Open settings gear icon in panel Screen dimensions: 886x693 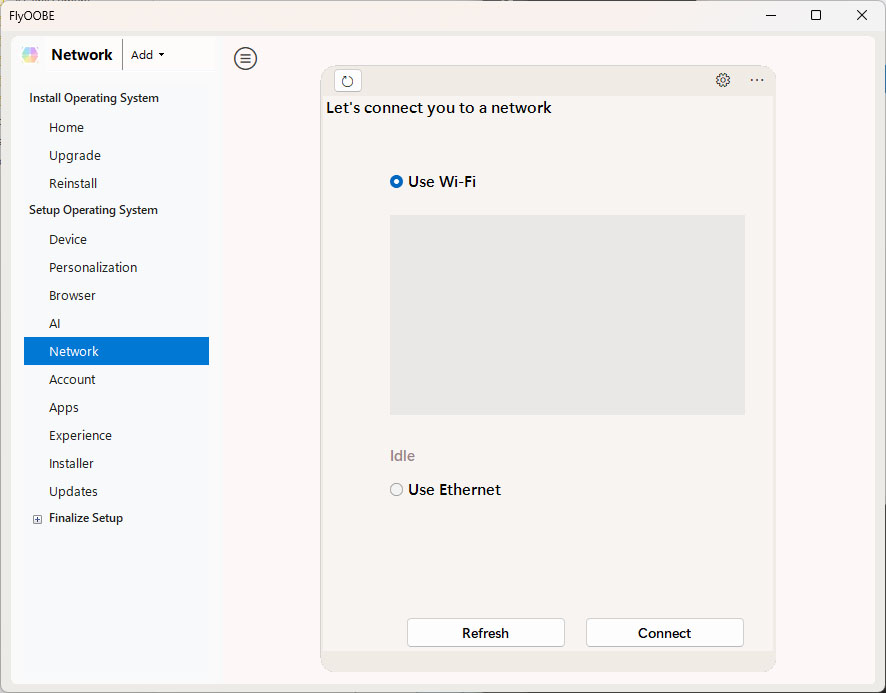[x=723, y=80]
